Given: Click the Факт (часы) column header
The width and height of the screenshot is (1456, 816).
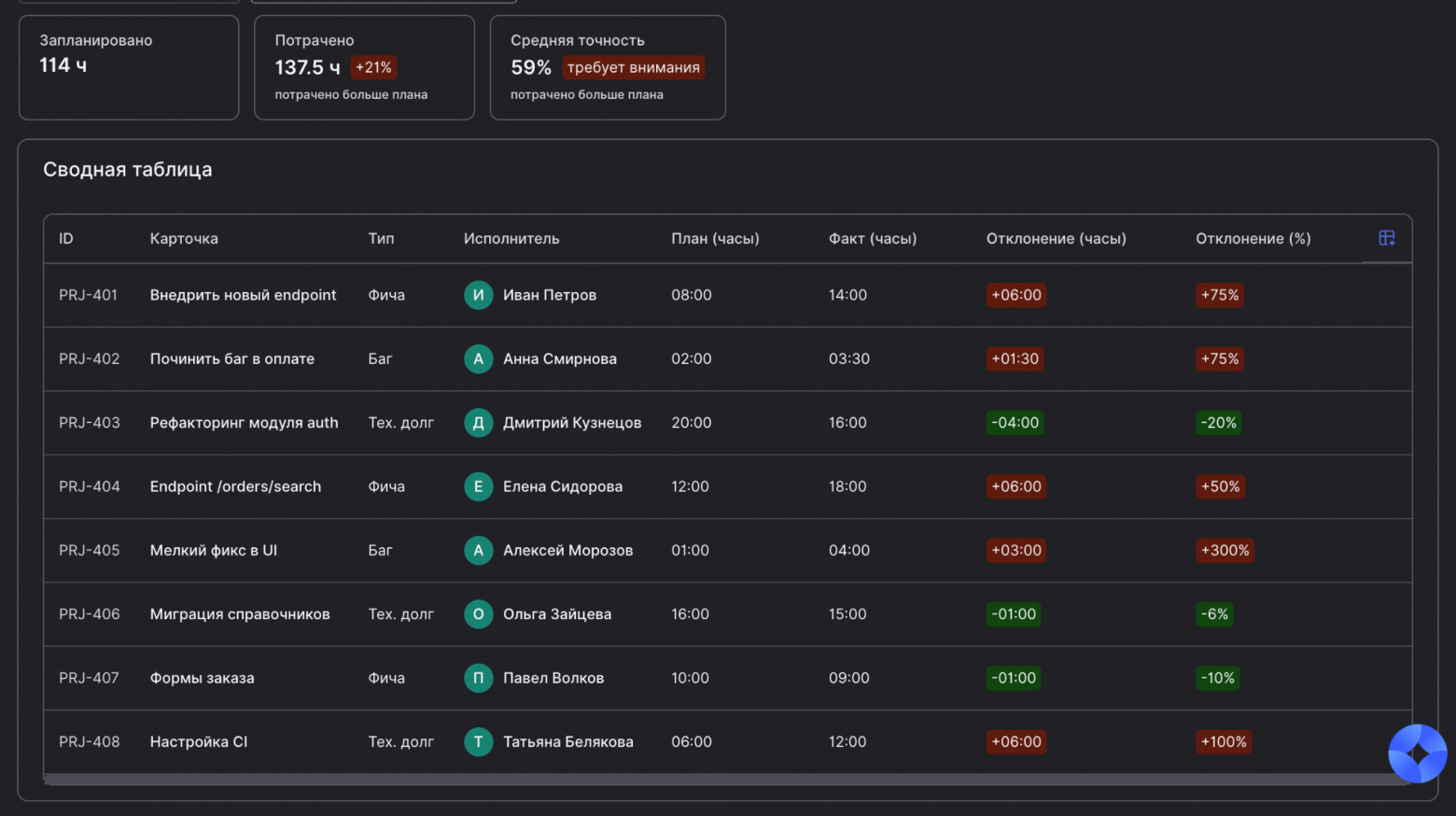Looking at the screenshot, I should (873, 239).
